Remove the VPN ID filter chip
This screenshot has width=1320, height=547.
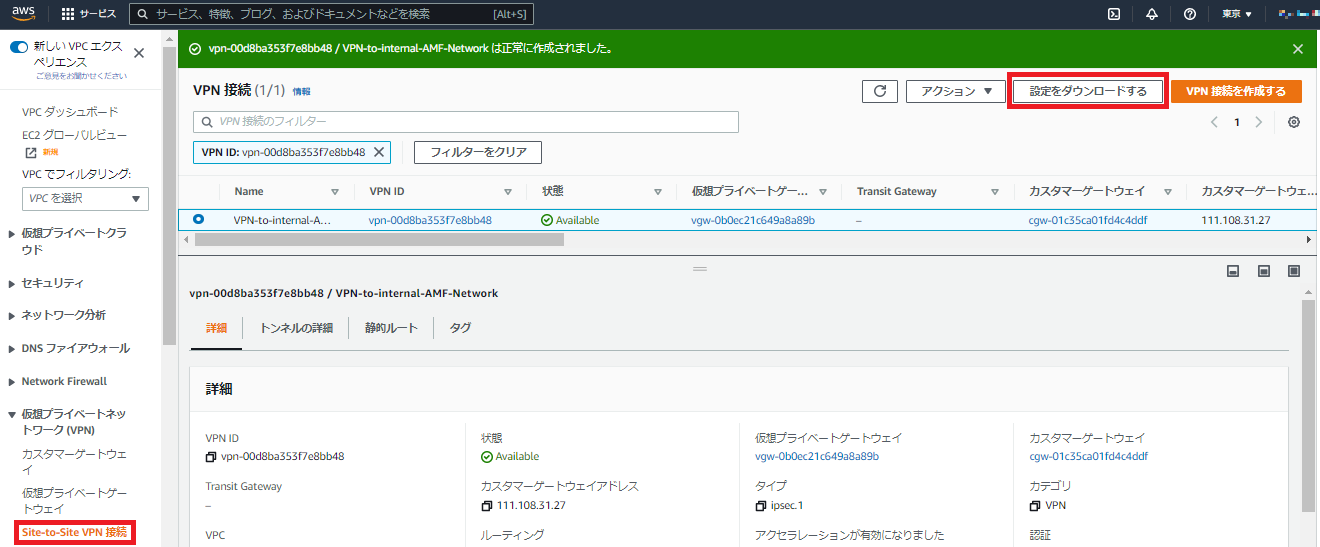pyautogui.click(x=378, y=152)
